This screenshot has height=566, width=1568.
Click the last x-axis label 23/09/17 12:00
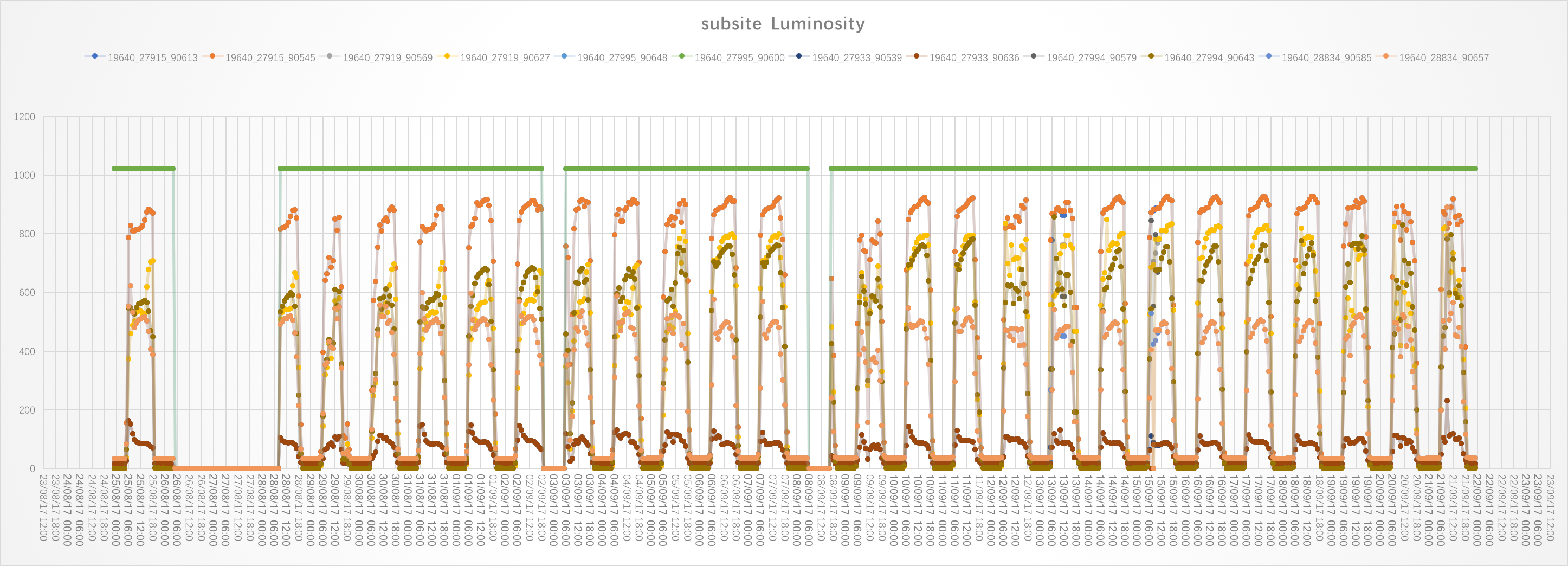[x=1549, y=507]
